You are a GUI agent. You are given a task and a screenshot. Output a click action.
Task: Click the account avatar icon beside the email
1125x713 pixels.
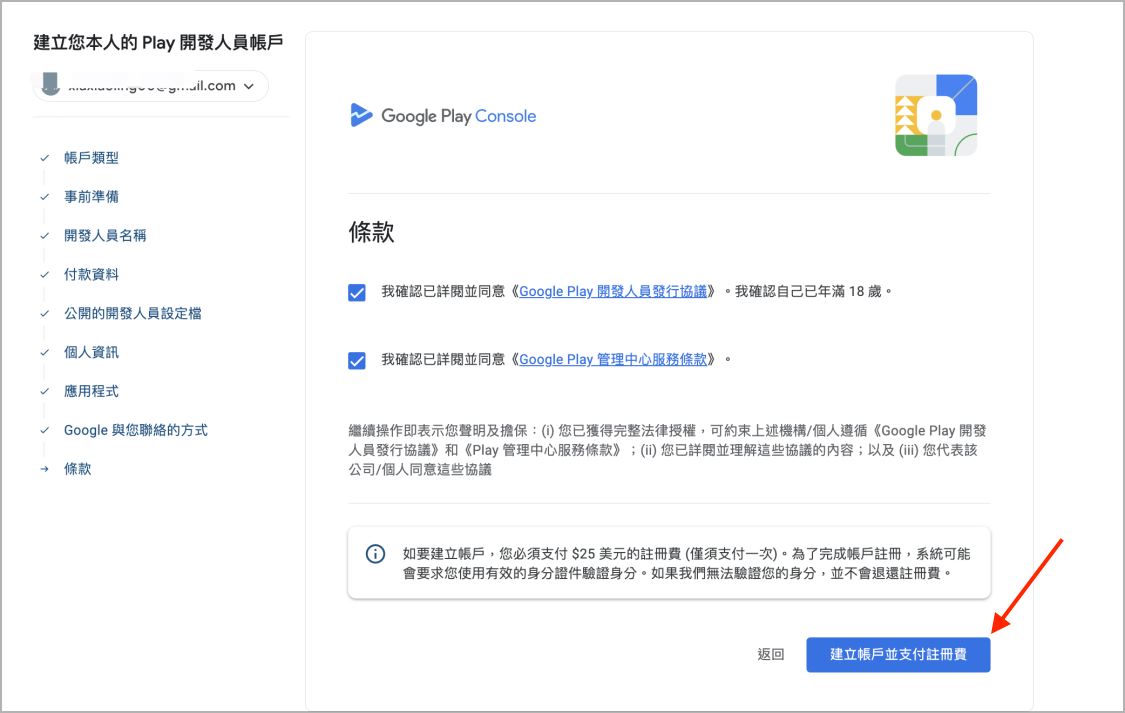coord(50,85)
